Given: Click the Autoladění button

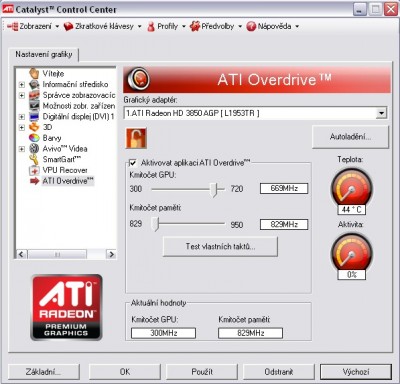Looking at the screenshot, I should (x=350, y=137).
